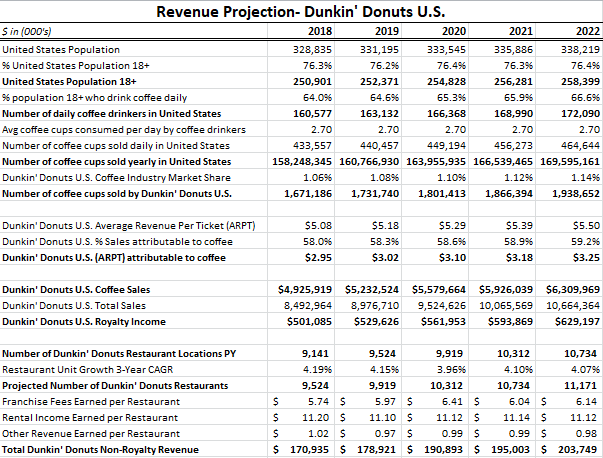
Task: Click 'Dunkin' Donuts U.S. Total Sales' label
Action: click(74, 306)
